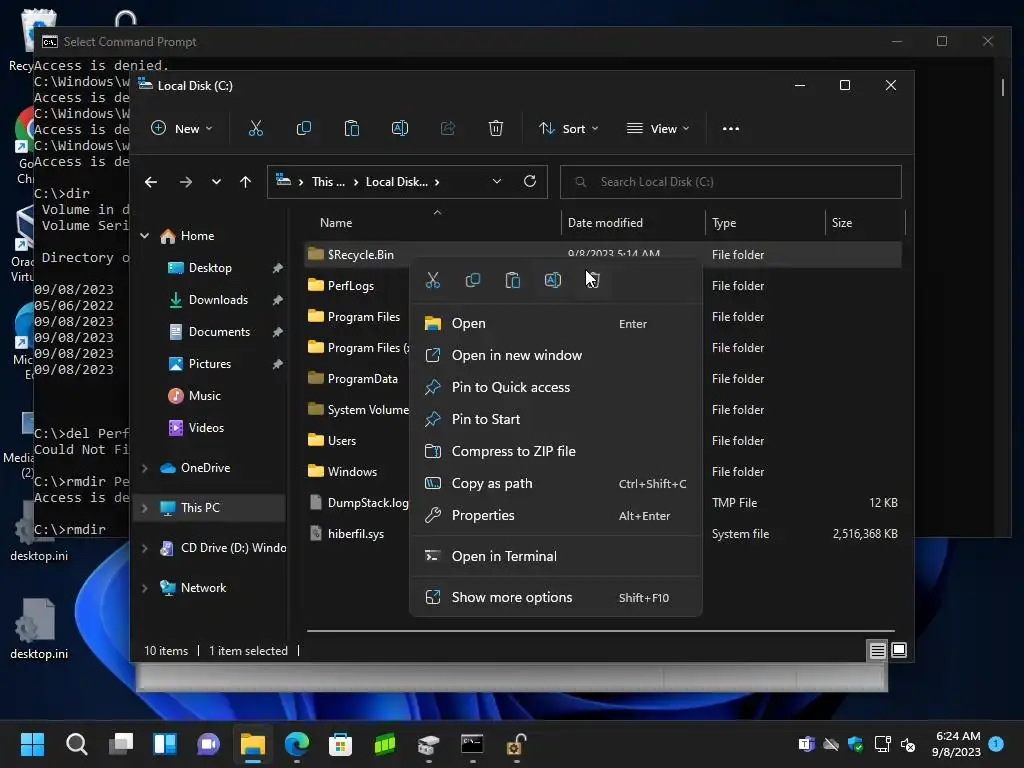Click the Share icon in Explorer toolbar
This screenshot has width=1024, height=768.
(x=447, y=129)
